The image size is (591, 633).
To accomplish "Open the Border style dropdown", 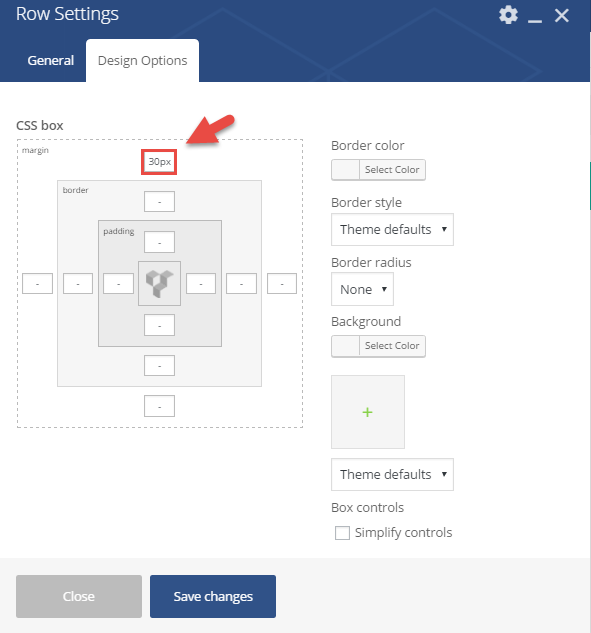I will (392, 229).
